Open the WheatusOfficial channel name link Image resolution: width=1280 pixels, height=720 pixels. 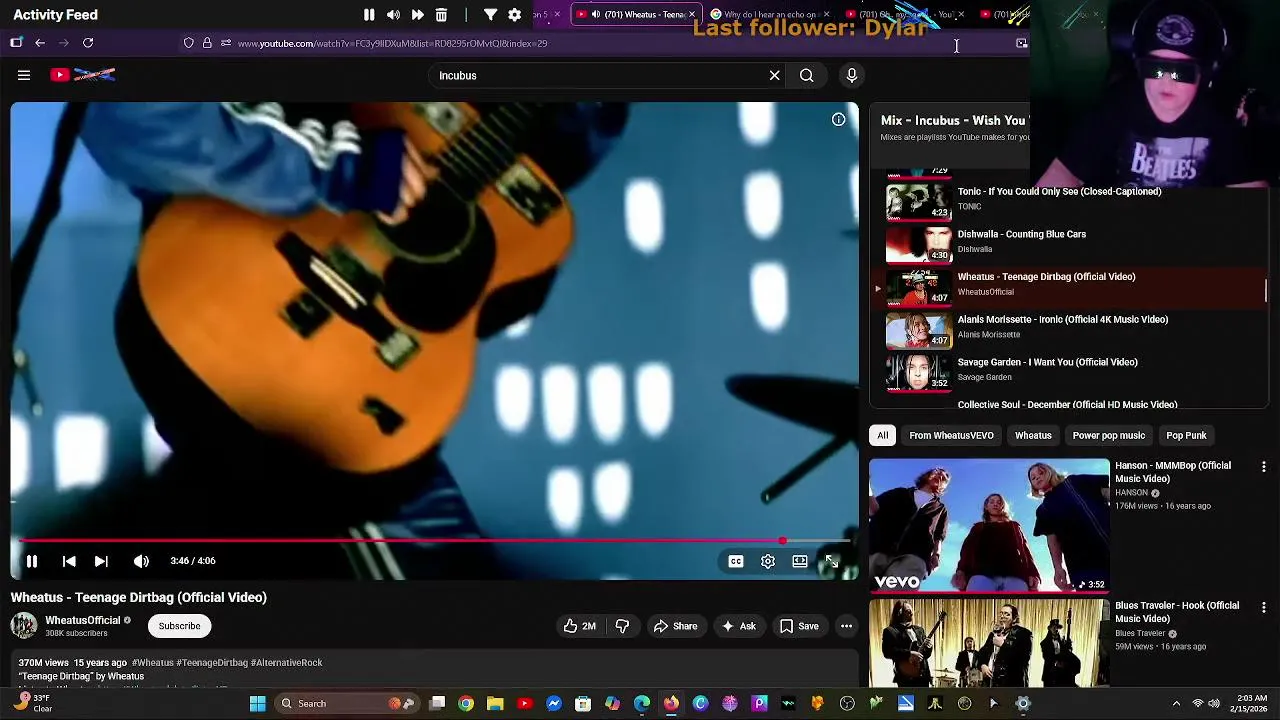tap(82, 620)
